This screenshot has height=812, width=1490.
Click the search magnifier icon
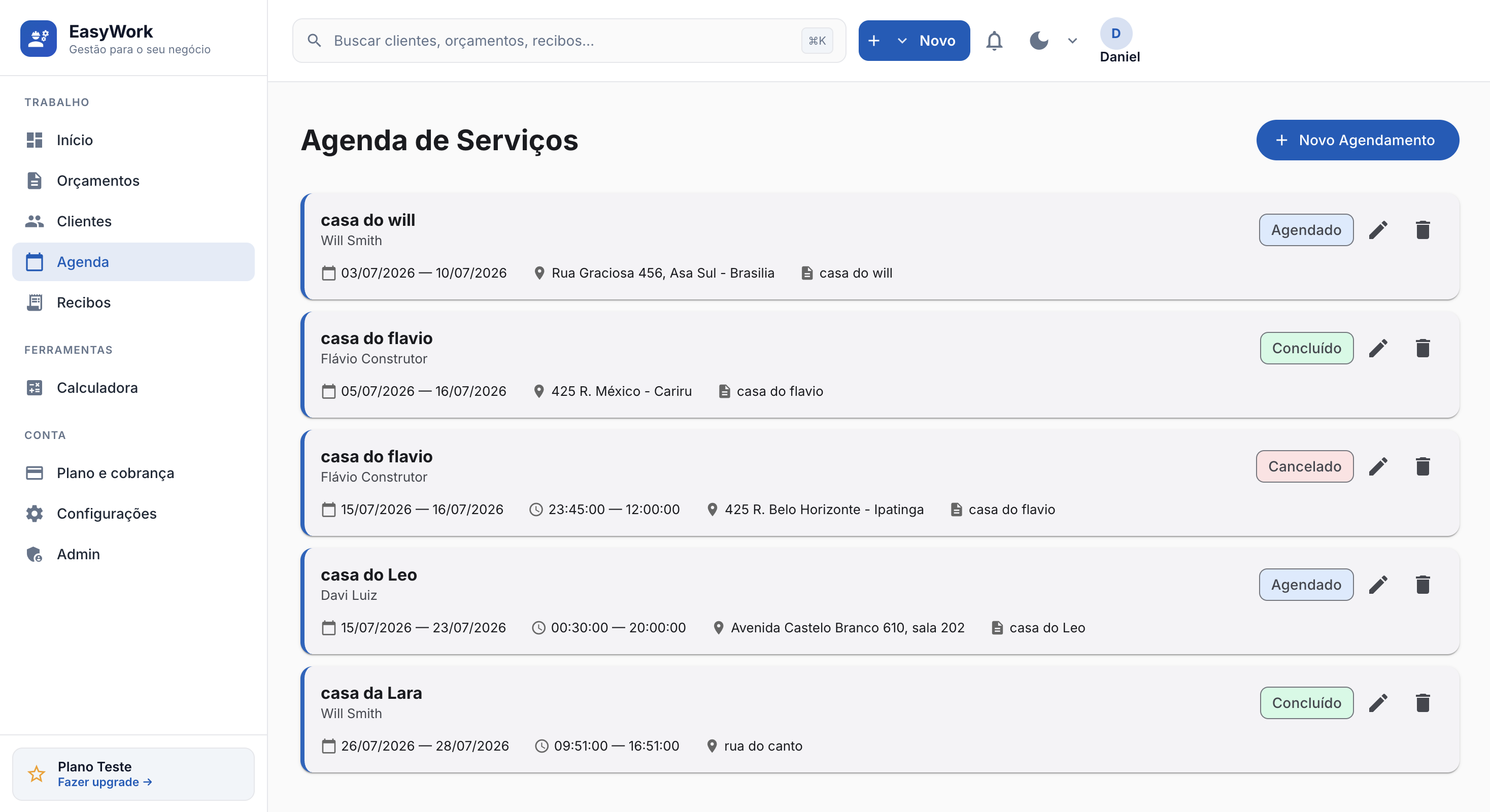[x=314, y=41]
